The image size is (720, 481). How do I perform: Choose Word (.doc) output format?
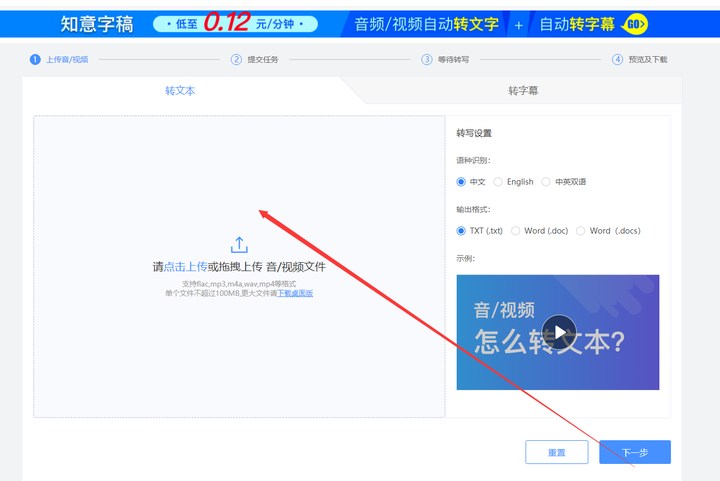tap(516, 231)
